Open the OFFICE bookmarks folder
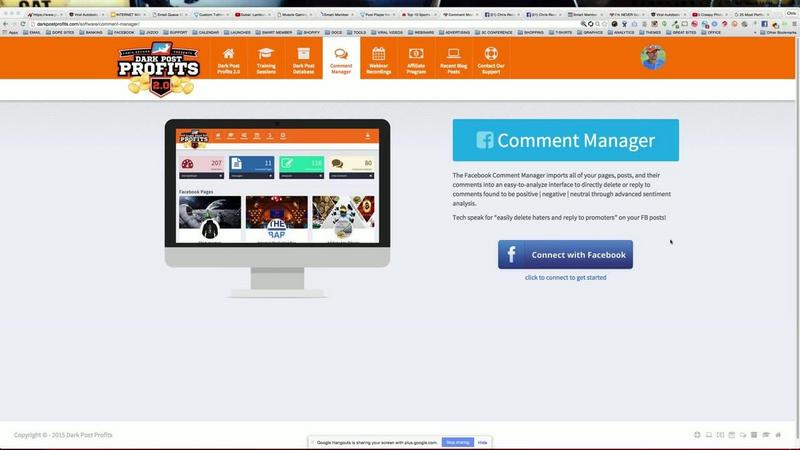 click(x=711, y=33)
